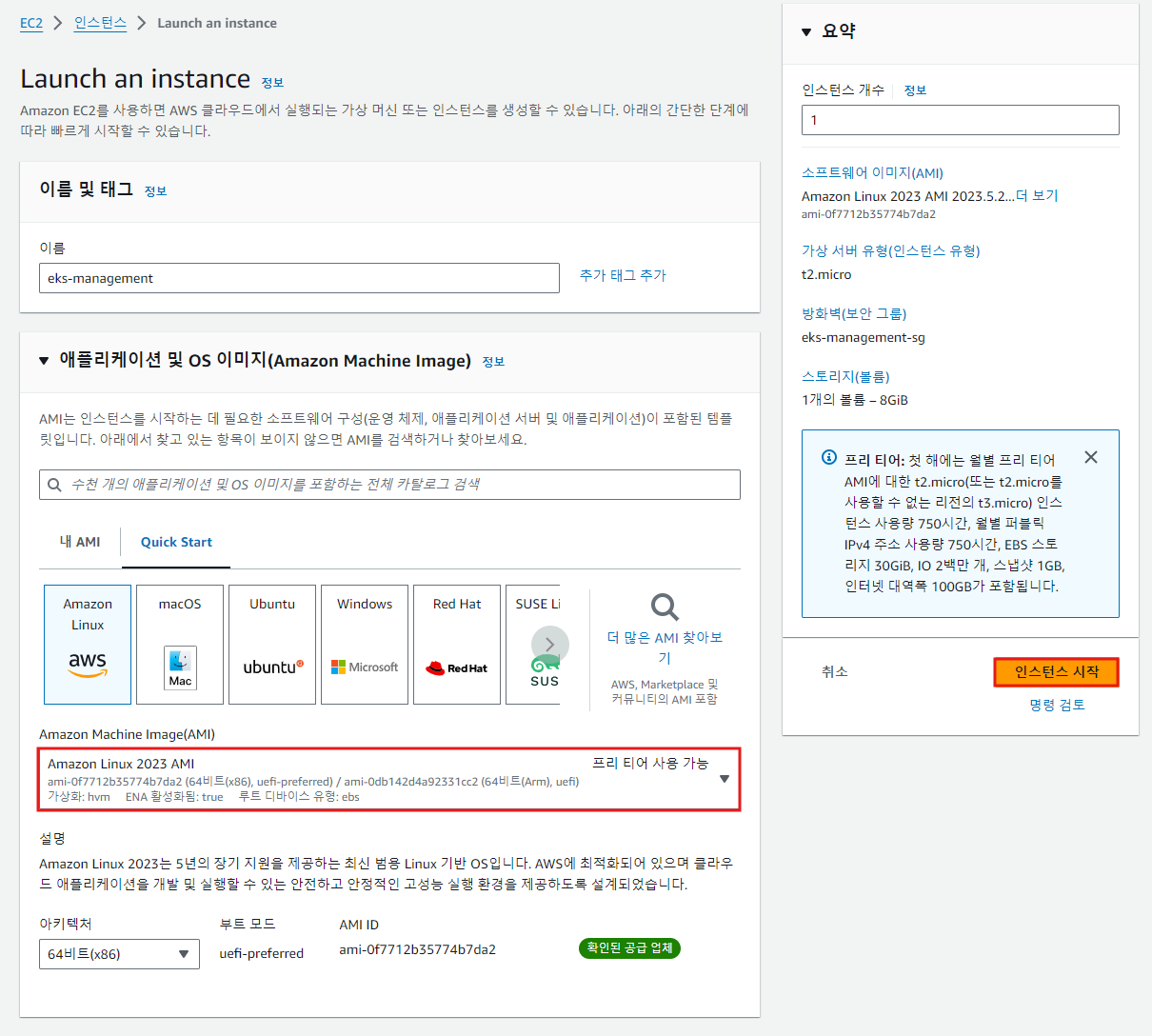
Task: Open 정보 link beside 인스턴스 개수
Action: click(915, 90)
